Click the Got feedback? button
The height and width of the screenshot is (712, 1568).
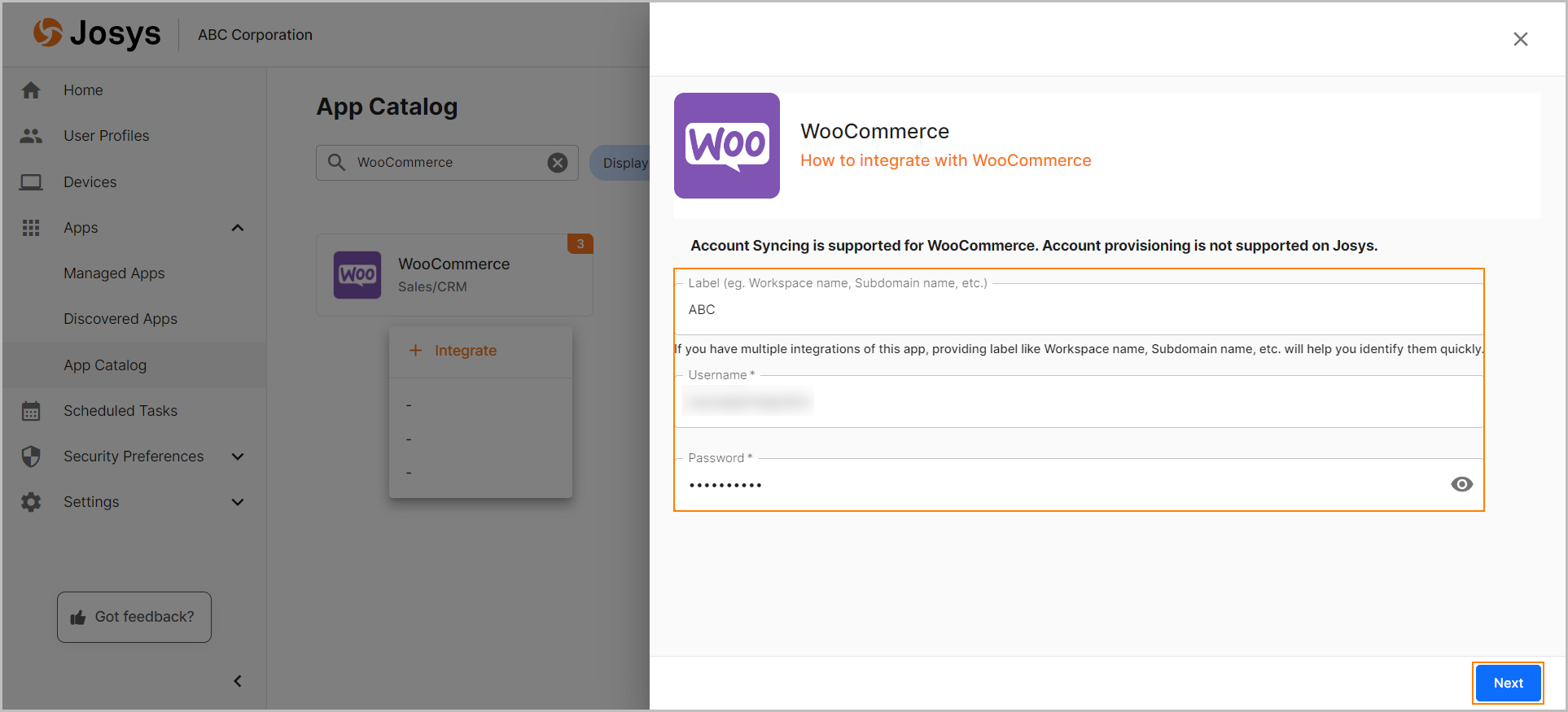134,617
